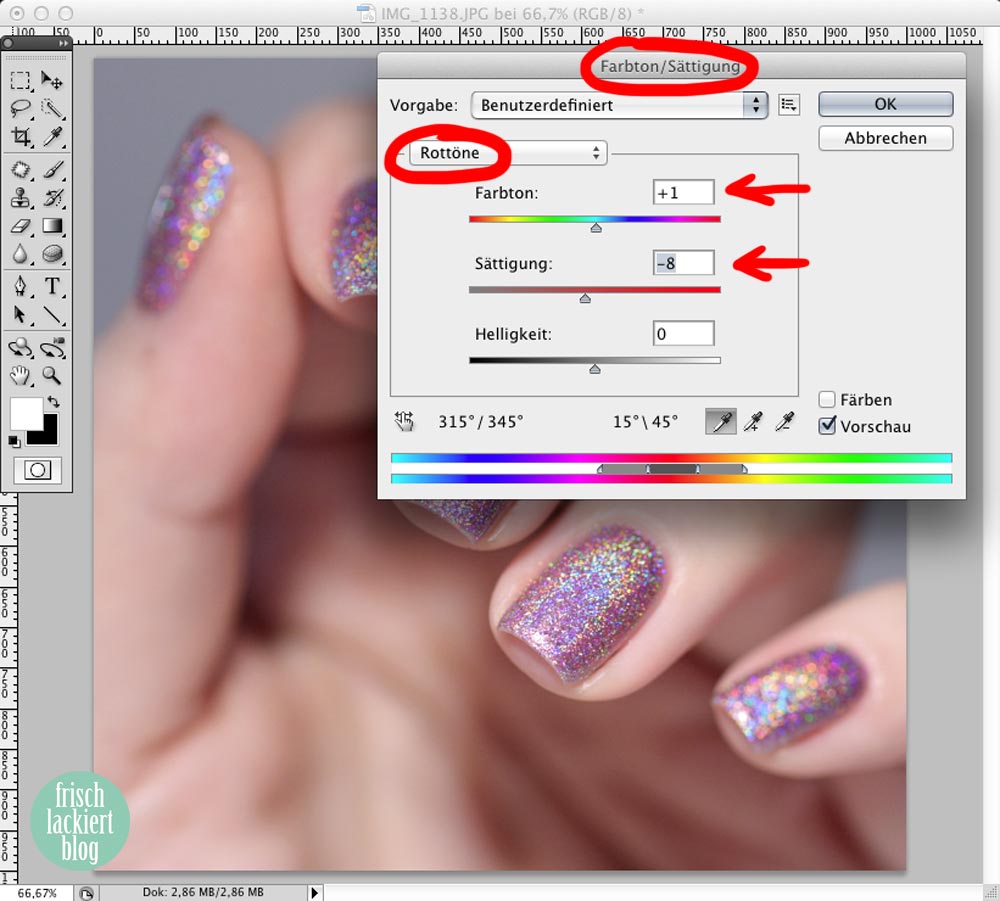Select the add-to-sample eyedropper
This screenshot has width=1000, height=901.
(x=753, y=421)
